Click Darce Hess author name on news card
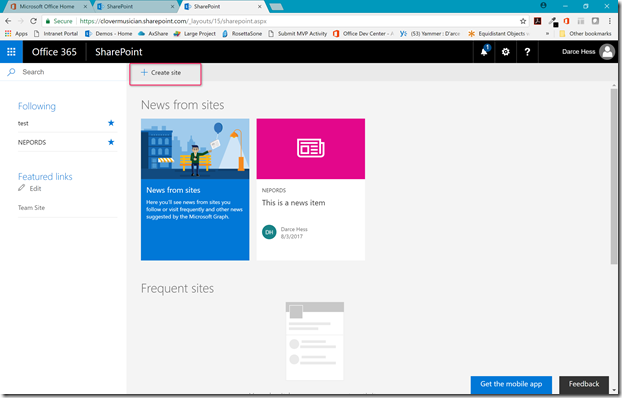 click(294, 229)
